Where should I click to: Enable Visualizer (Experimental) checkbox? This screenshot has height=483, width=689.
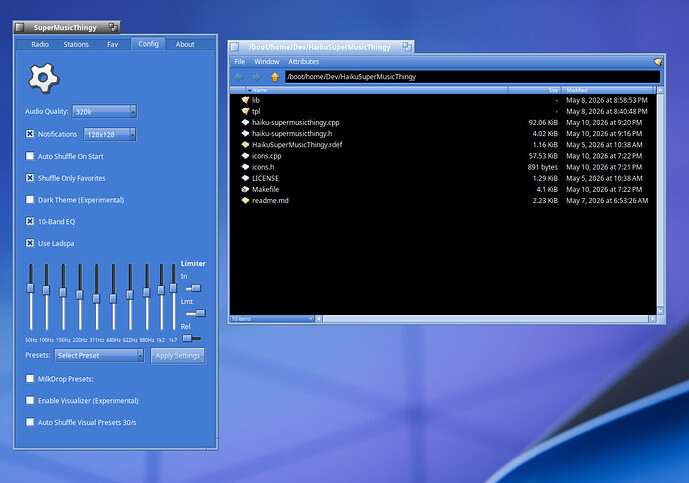(x=30, y=400)
